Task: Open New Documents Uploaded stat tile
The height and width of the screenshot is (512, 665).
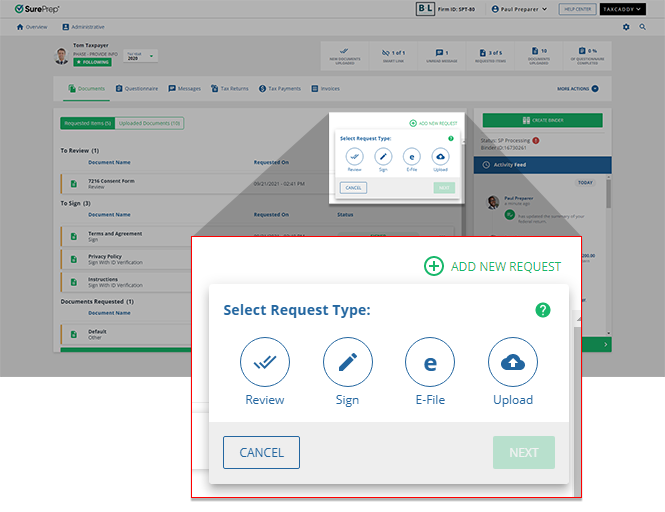Action: 345,56
